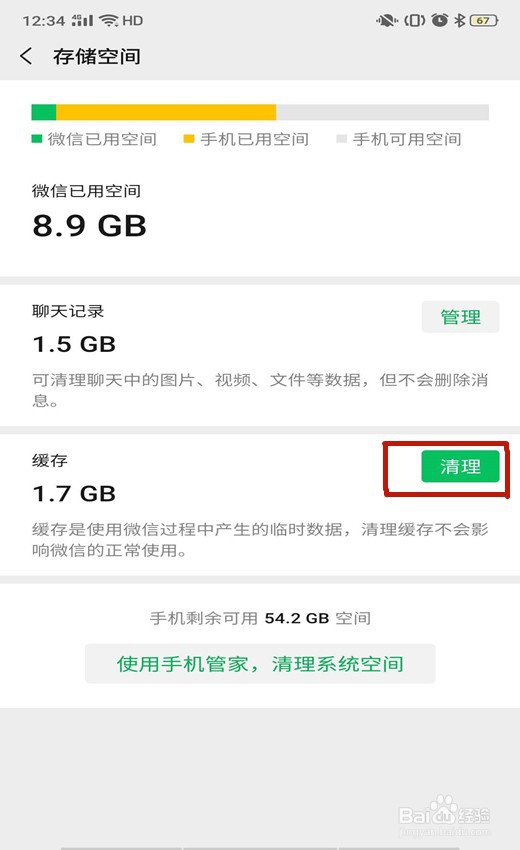Tap the mute bell status icon
This screenshot has width=520, height=850.
point(386,21)
